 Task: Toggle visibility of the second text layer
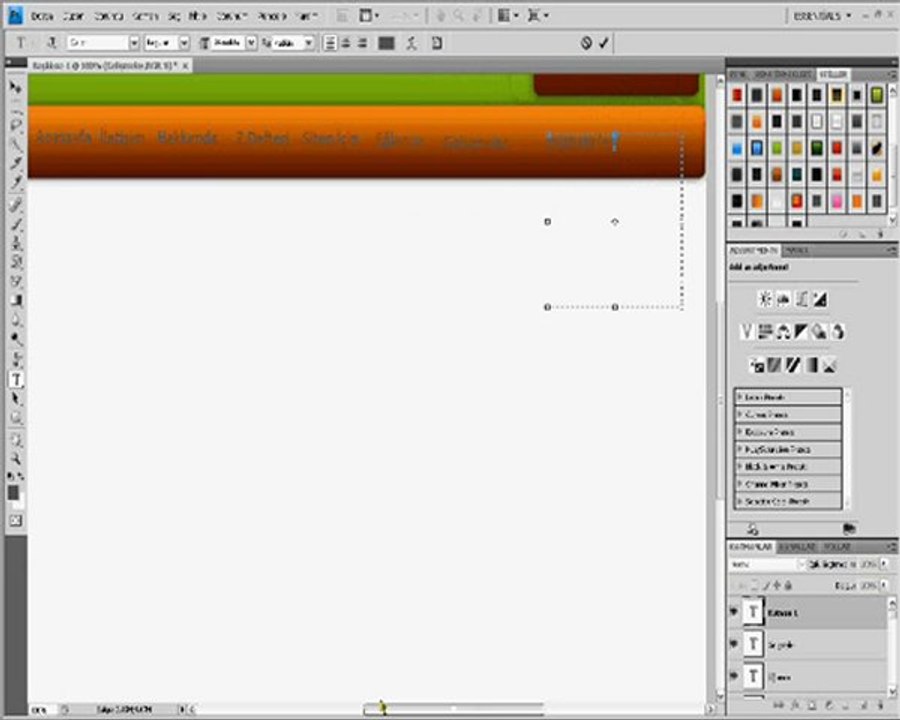tap(734, 644)
